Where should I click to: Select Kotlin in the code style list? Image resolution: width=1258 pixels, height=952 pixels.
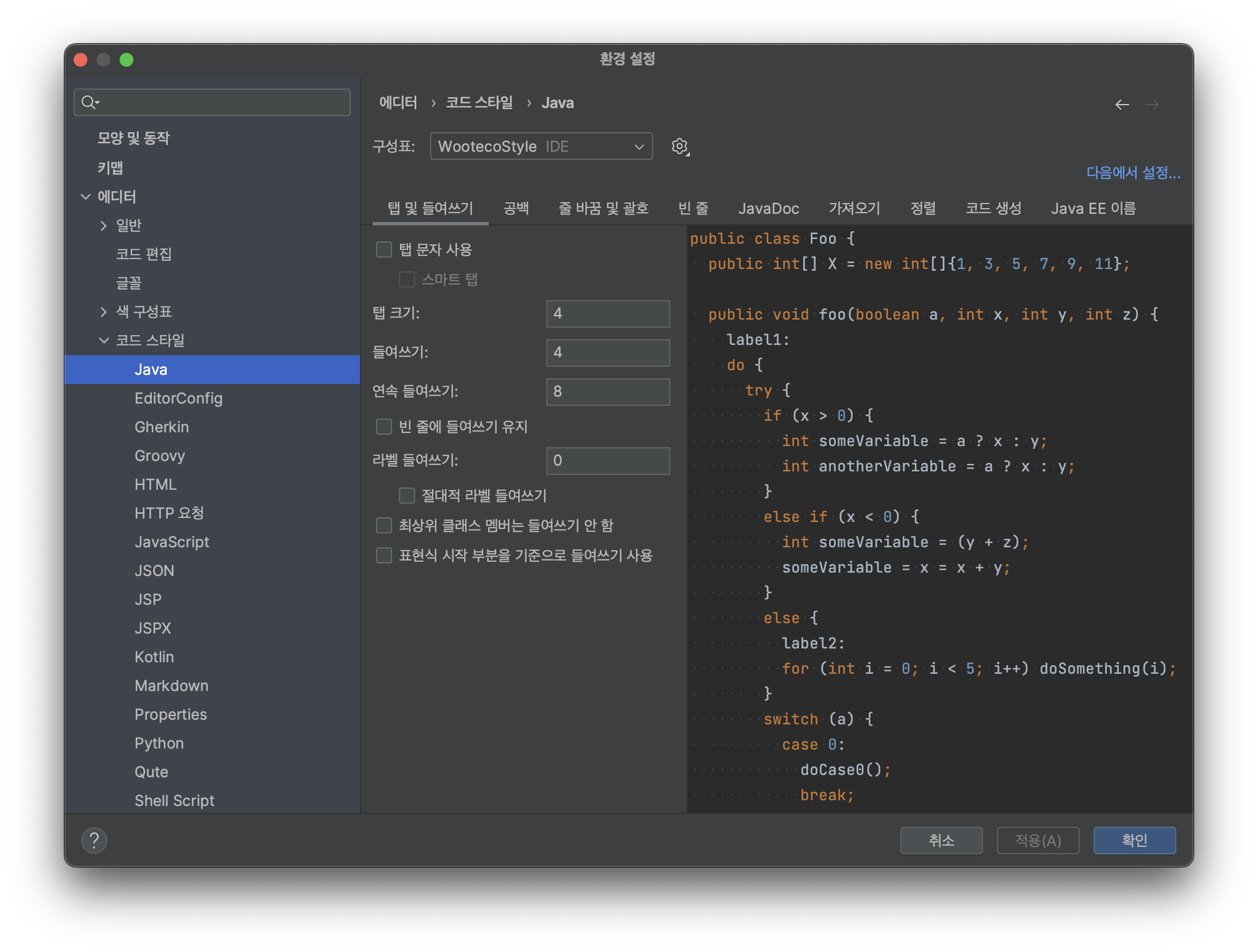(x=154, y=657)
